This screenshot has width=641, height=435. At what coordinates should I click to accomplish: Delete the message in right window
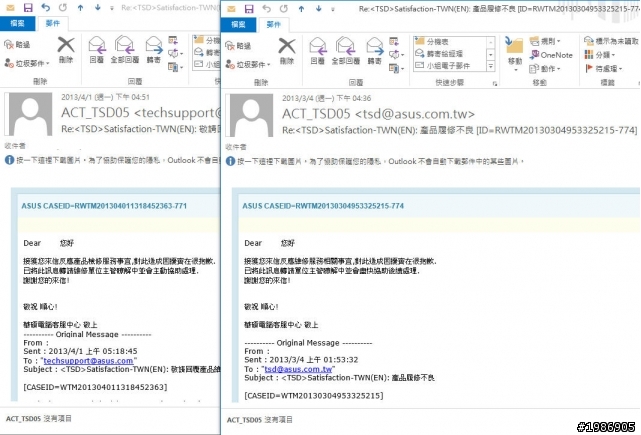pyautogui.click(x=287, y=52)
